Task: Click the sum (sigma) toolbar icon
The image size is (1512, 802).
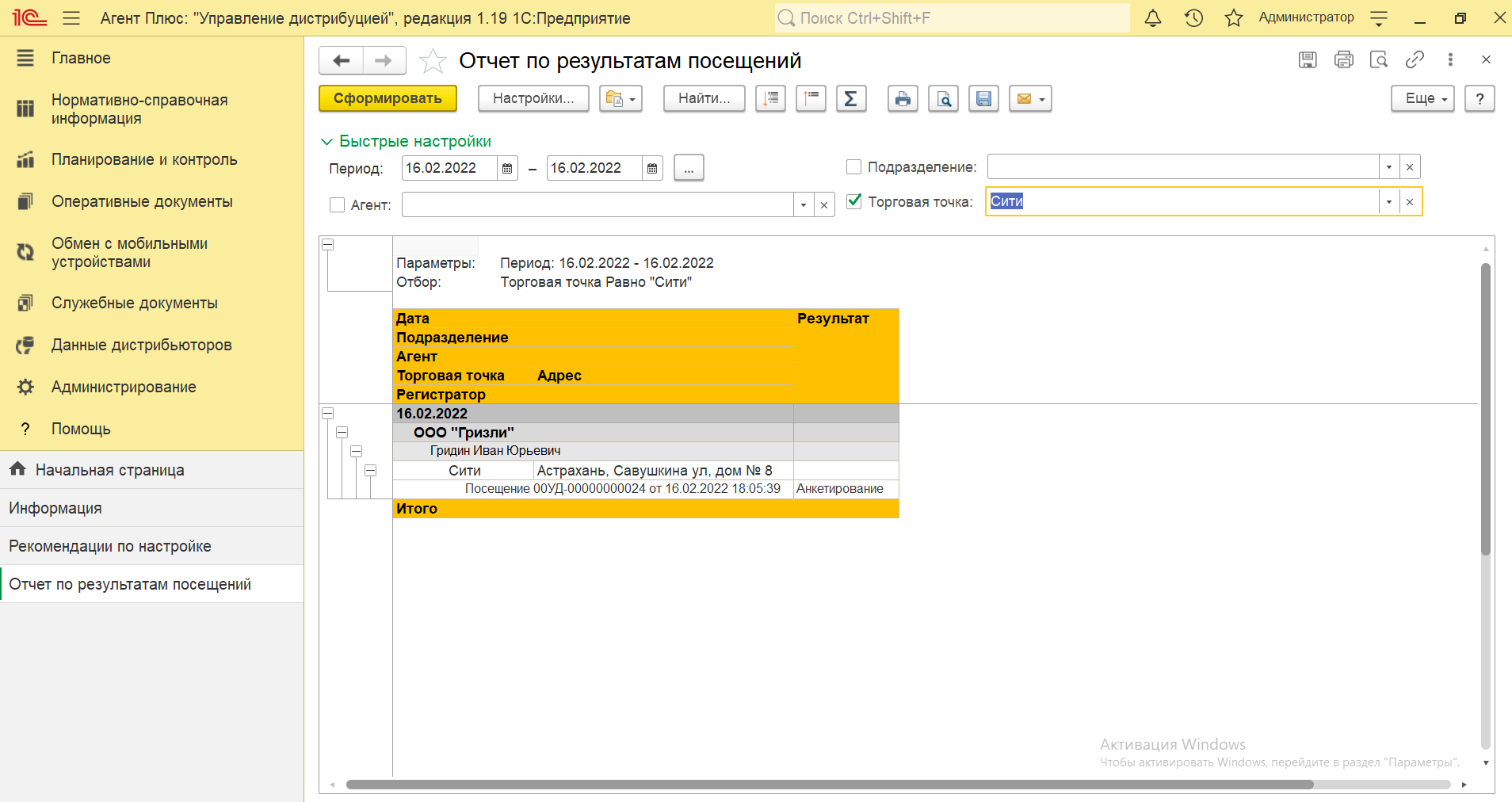Action: pyautogui.click(x=850, y=99)
